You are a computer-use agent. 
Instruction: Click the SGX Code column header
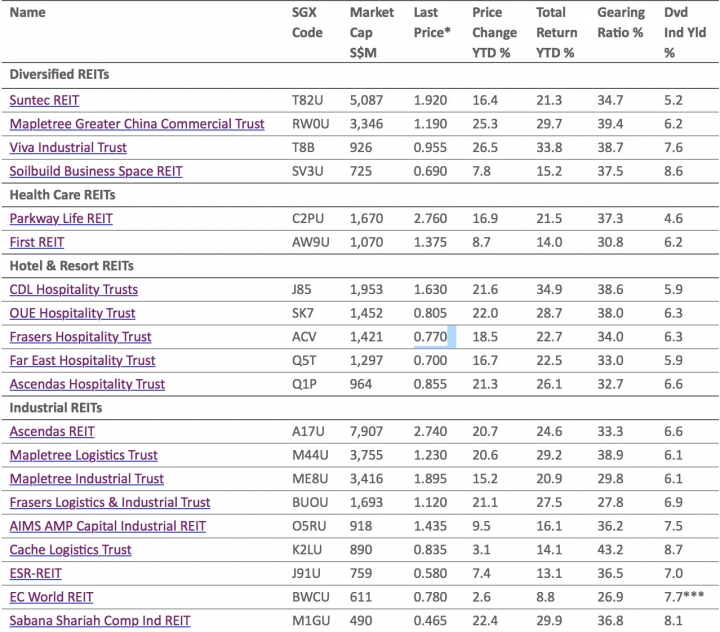(307, 23)
